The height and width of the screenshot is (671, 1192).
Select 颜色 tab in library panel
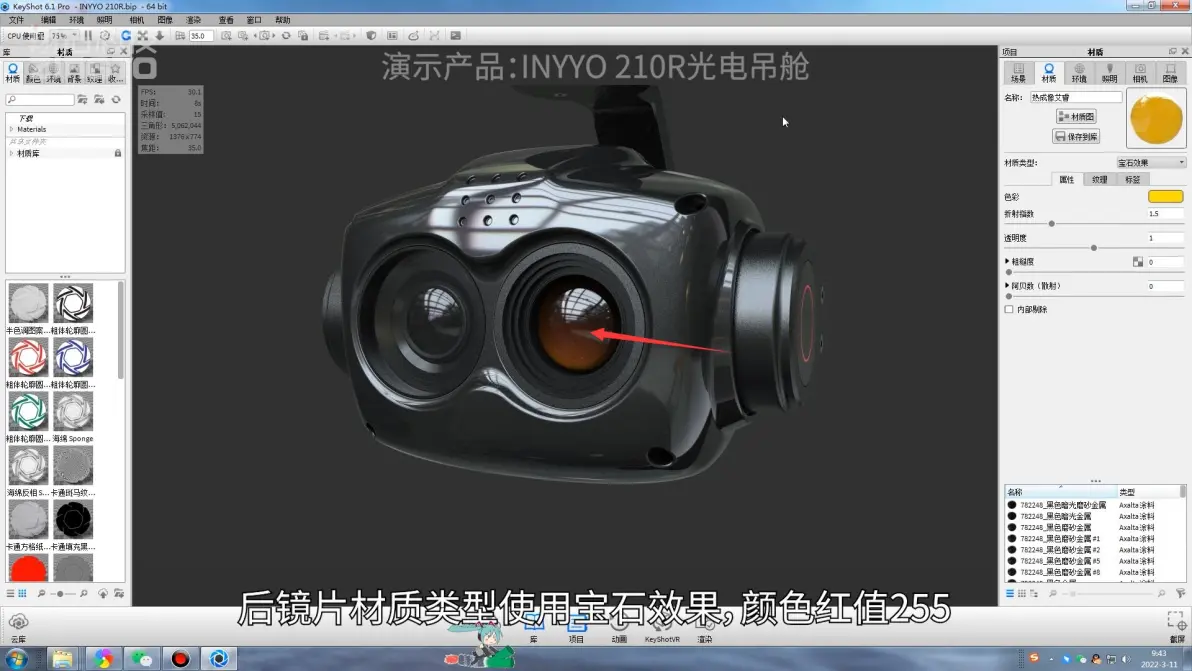(33, 72)
